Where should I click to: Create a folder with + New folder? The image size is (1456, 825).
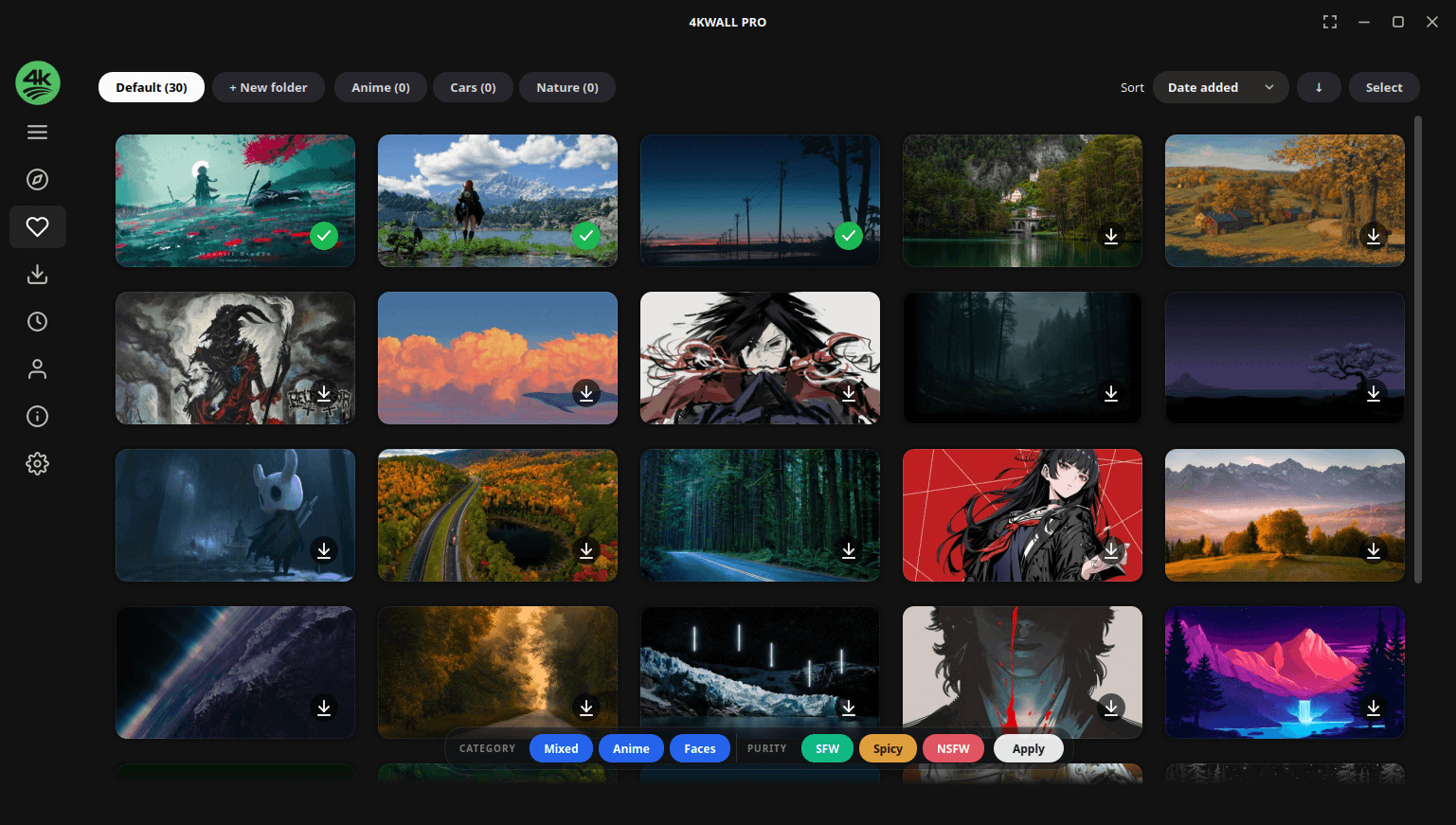tap(268, 87)
